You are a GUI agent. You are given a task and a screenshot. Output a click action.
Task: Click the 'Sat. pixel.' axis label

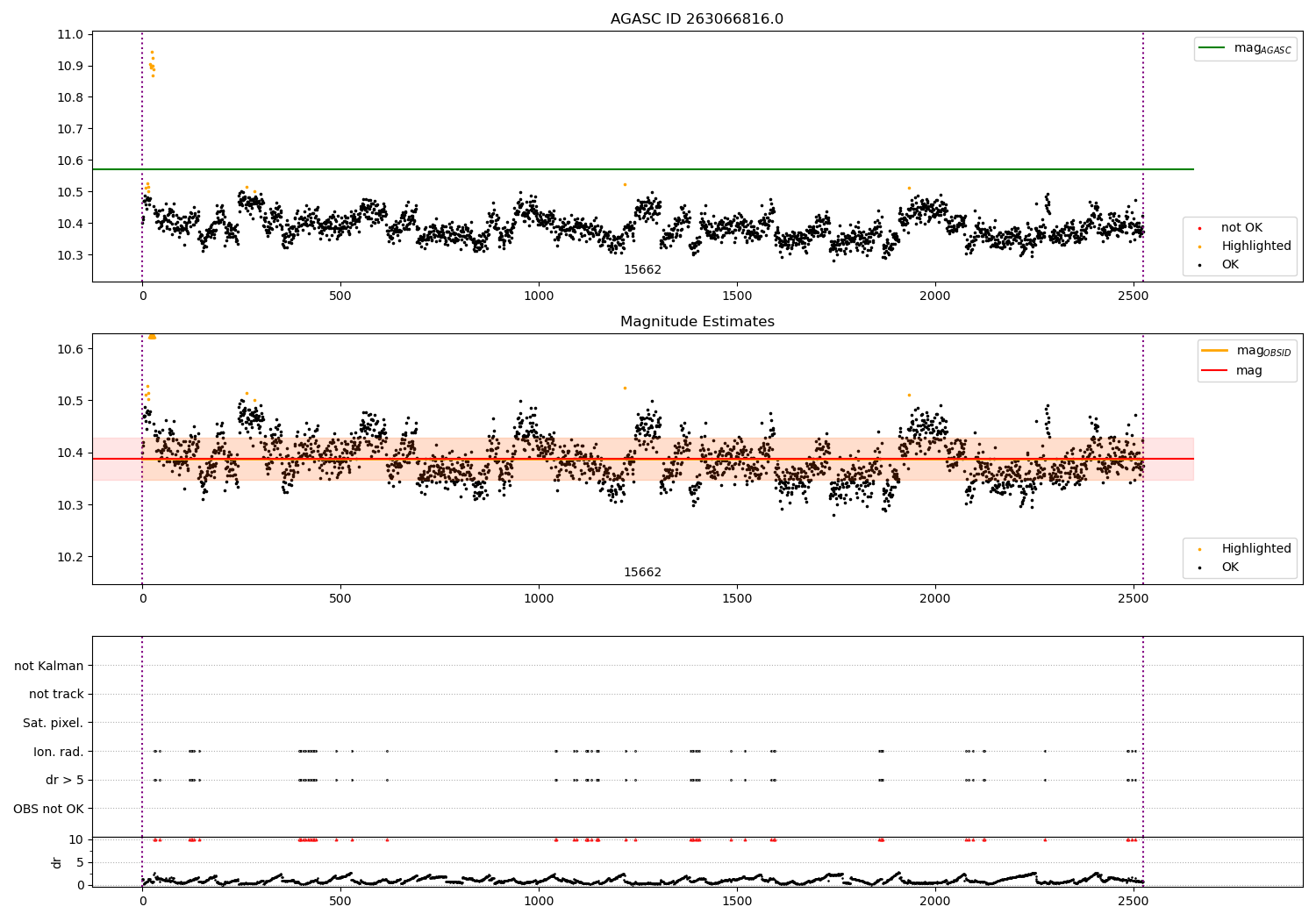click(54, 723)
